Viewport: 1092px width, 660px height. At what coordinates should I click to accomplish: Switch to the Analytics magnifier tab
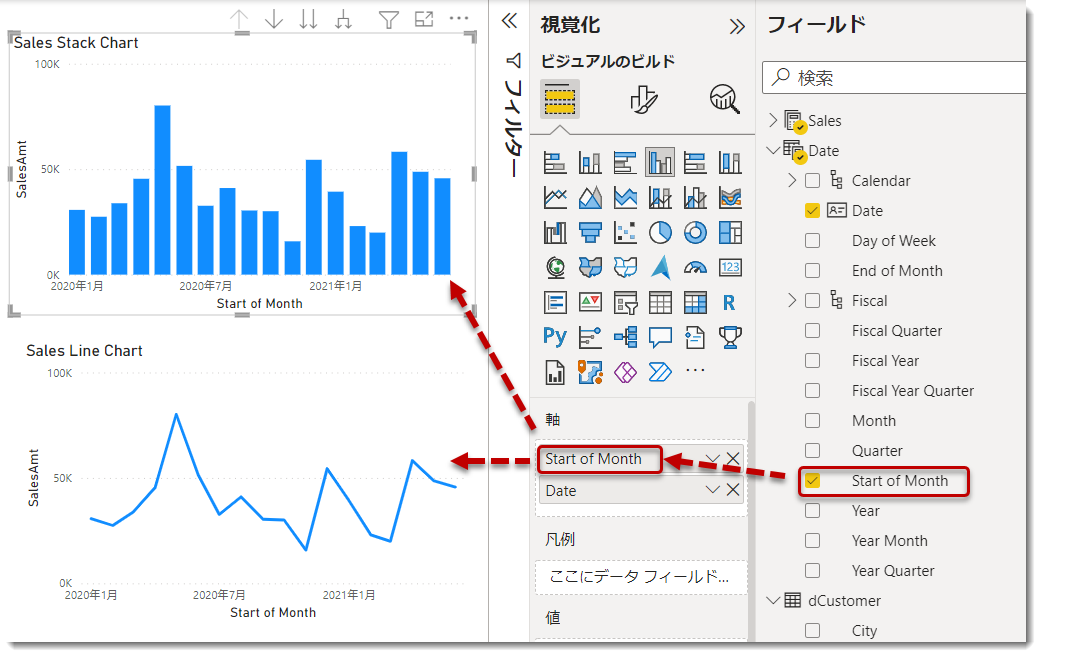pyautogui.click(x=724, y=99)
